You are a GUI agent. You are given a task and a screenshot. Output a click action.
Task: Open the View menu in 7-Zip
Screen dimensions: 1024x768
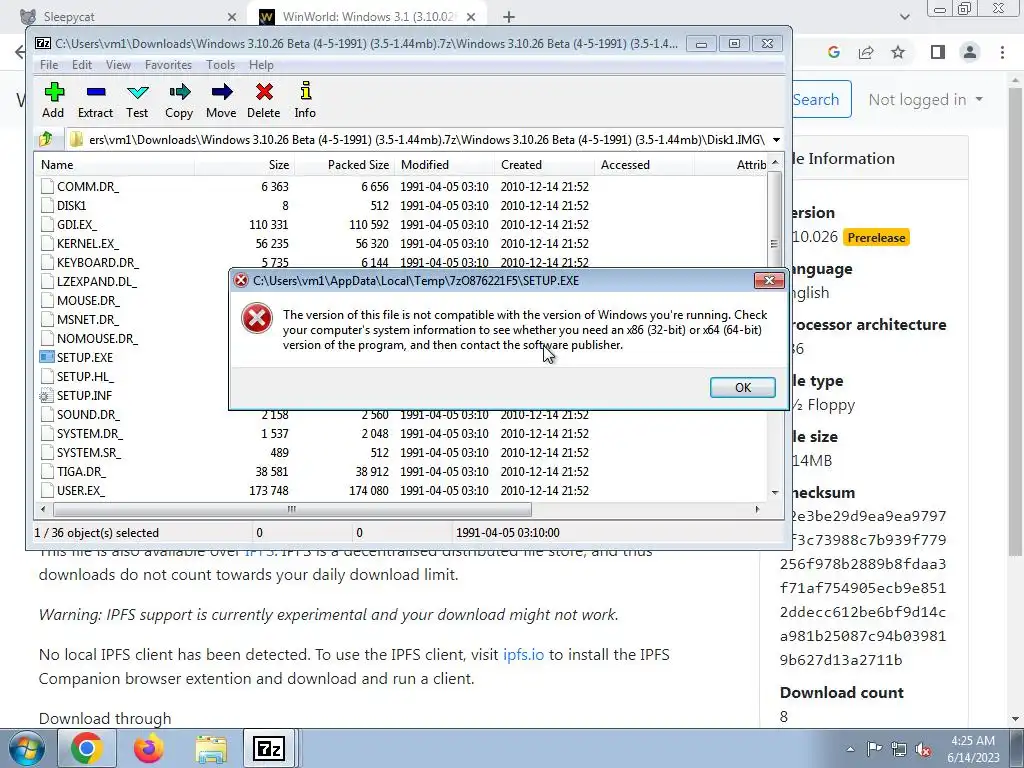pyautogui.click(x=118, y=65)
